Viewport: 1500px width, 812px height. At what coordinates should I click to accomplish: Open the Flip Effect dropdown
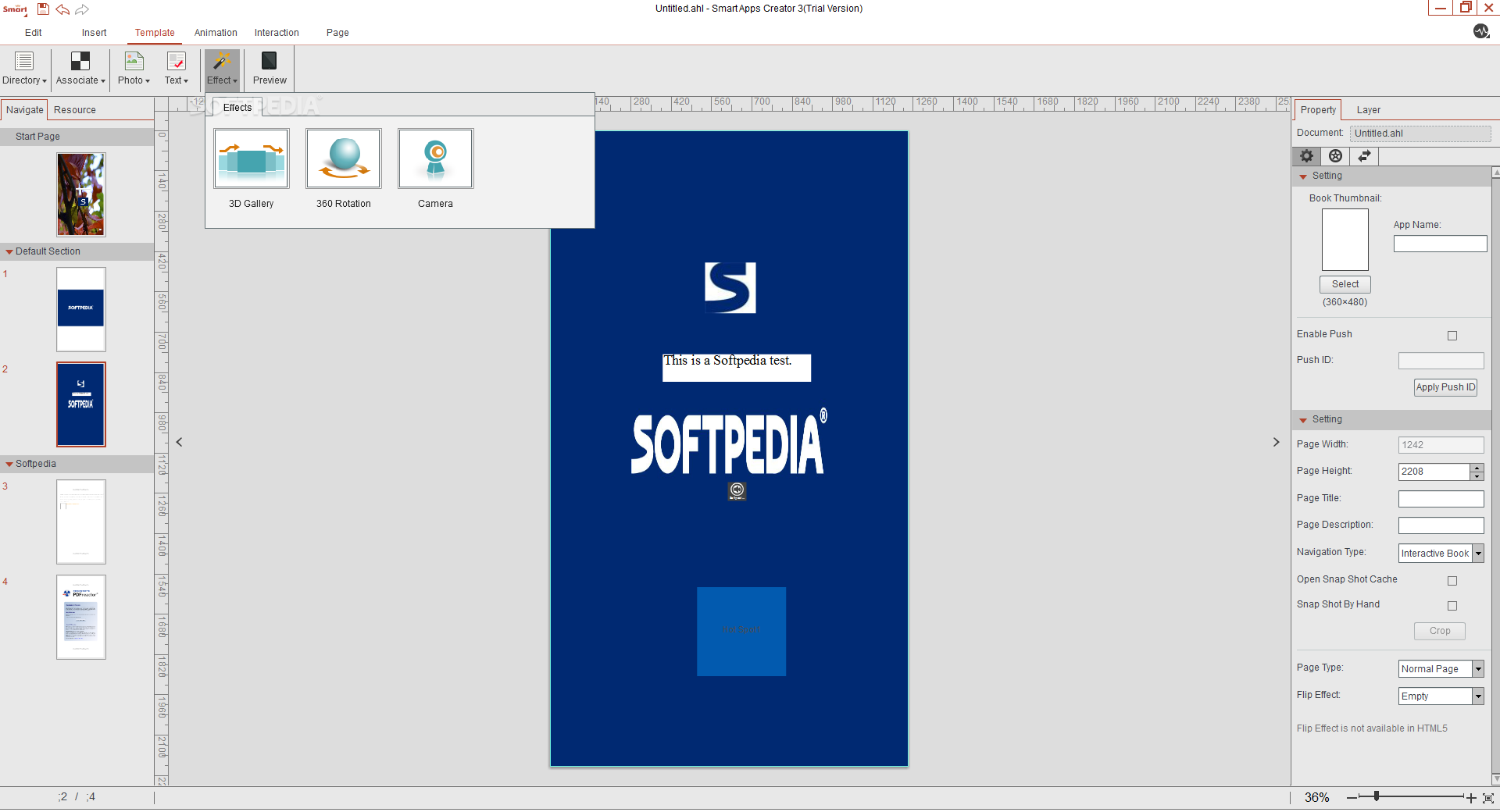1478,696
